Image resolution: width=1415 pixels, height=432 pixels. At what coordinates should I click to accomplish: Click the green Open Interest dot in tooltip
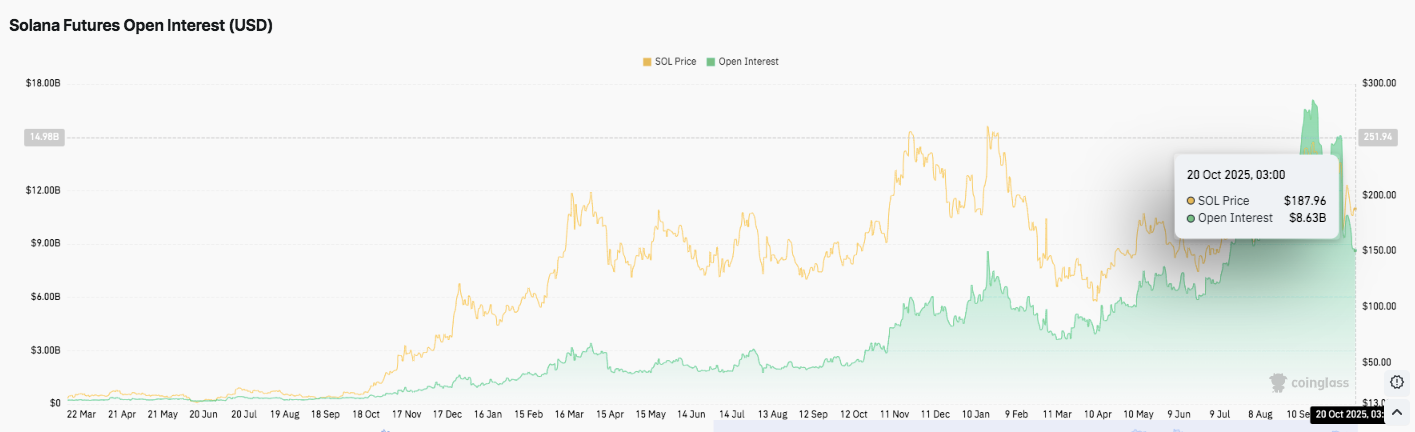pyautogui.click(x=1192, y=218)
